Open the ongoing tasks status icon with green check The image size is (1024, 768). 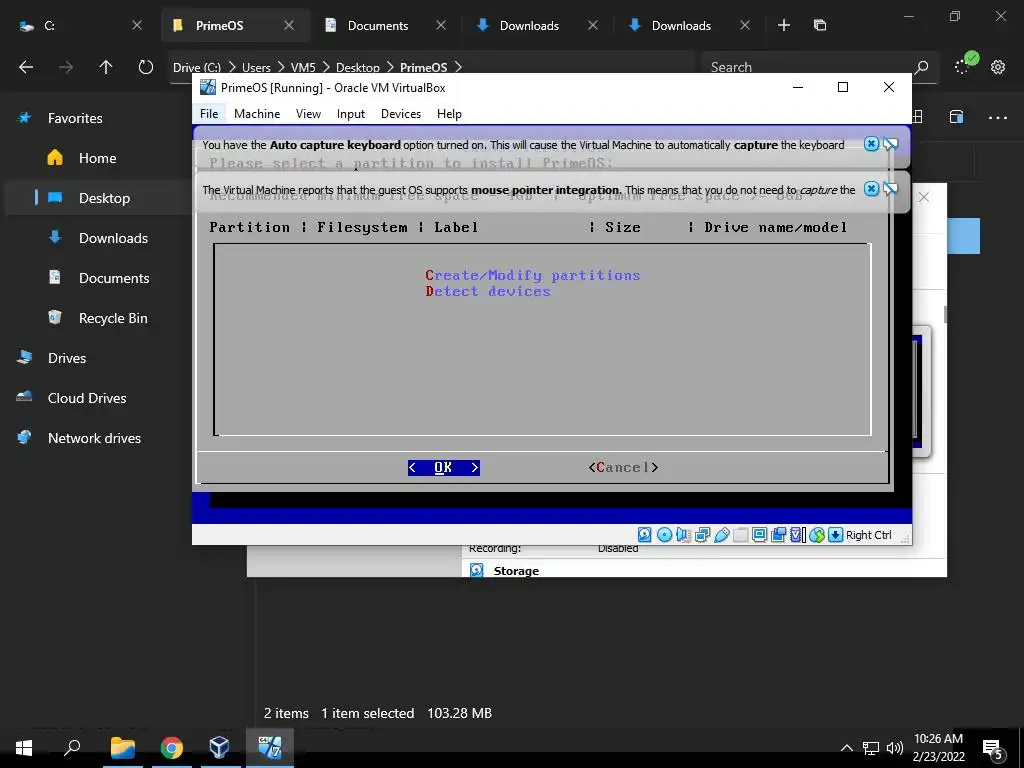[965, 64]
